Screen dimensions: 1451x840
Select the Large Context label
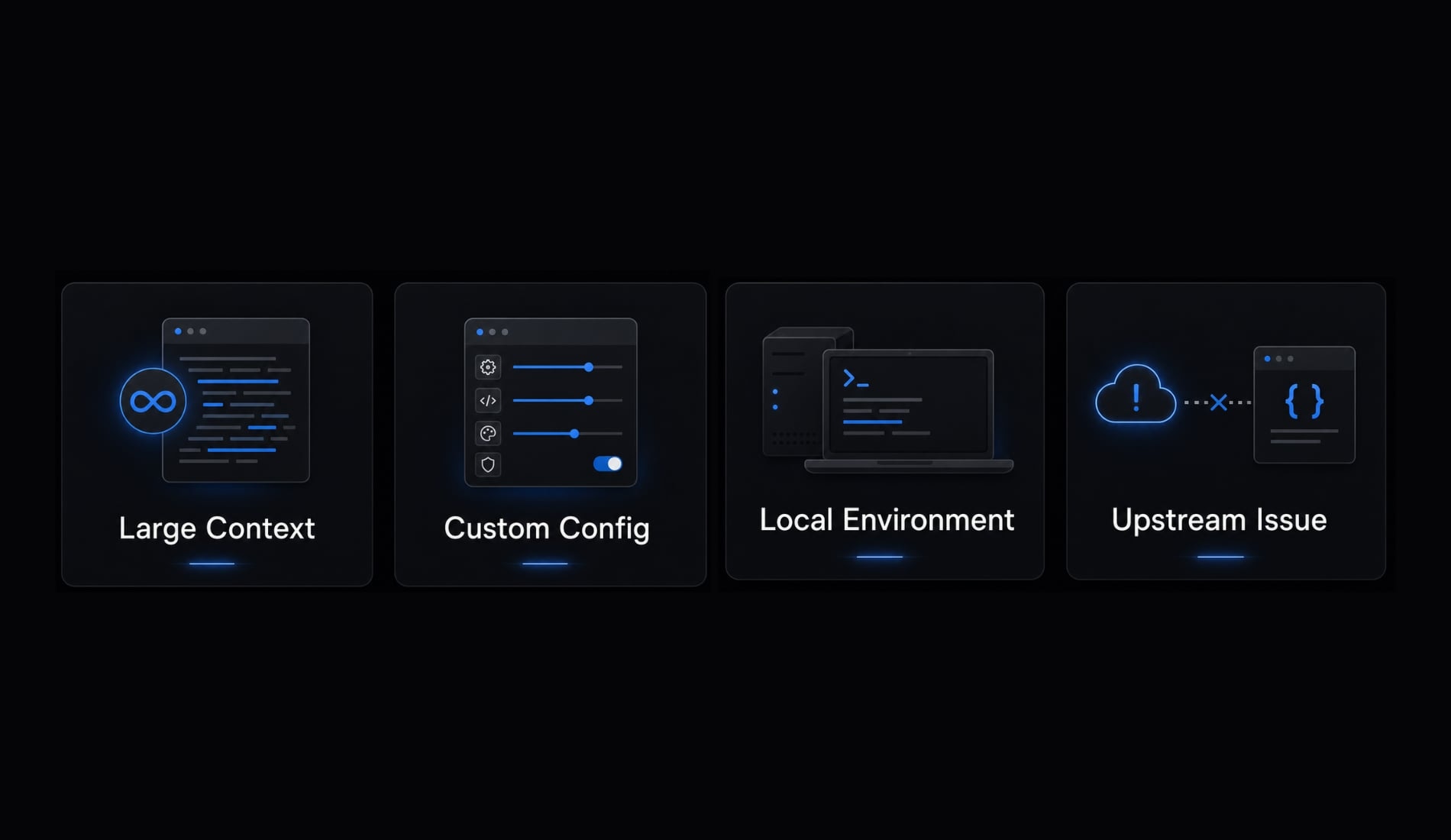pyautogui.click(x=217, y=528)
